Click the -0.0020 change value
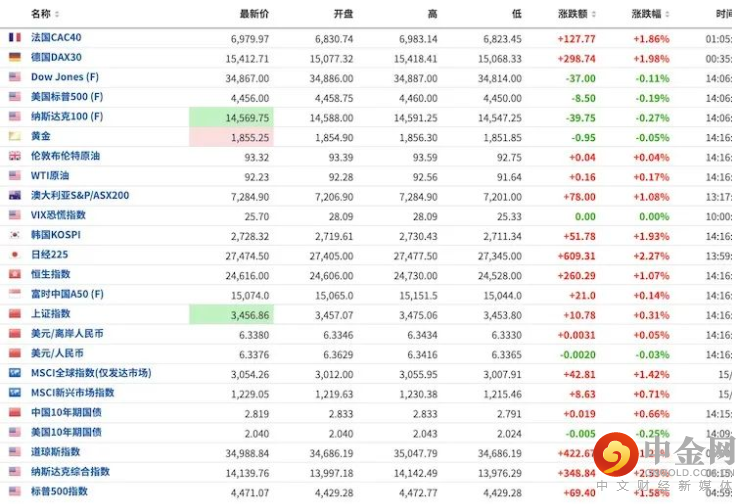The image size is (750, 504). (x=578, y=355)
